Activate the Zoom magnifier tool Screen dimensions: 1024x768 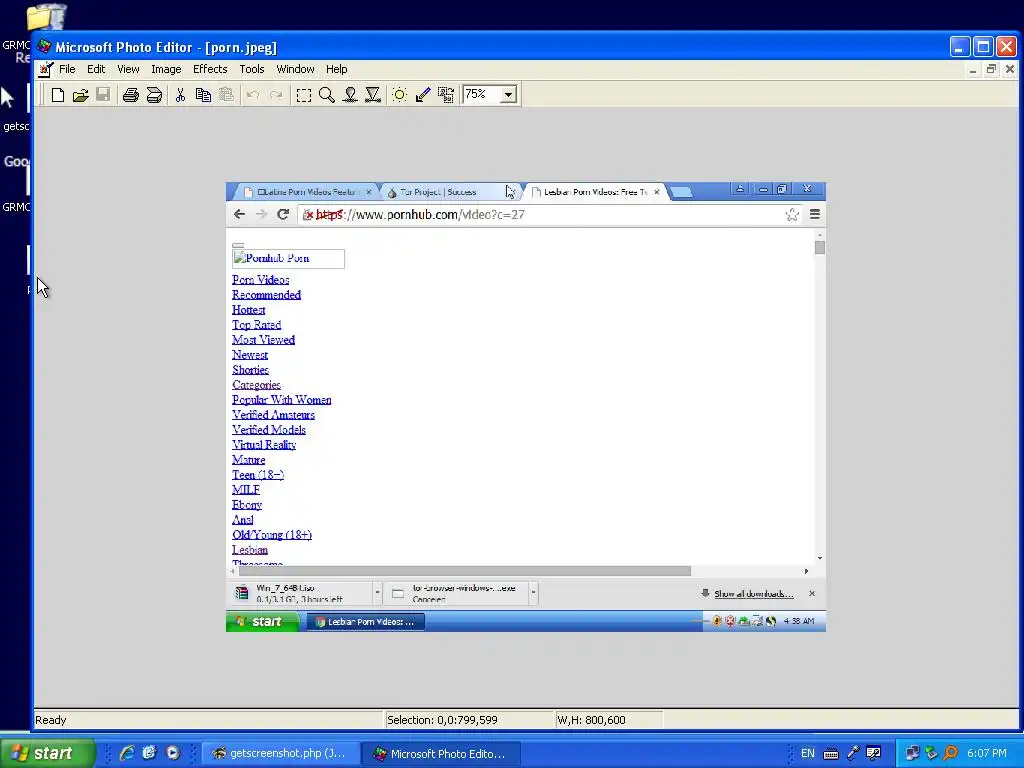pos(327,95)
